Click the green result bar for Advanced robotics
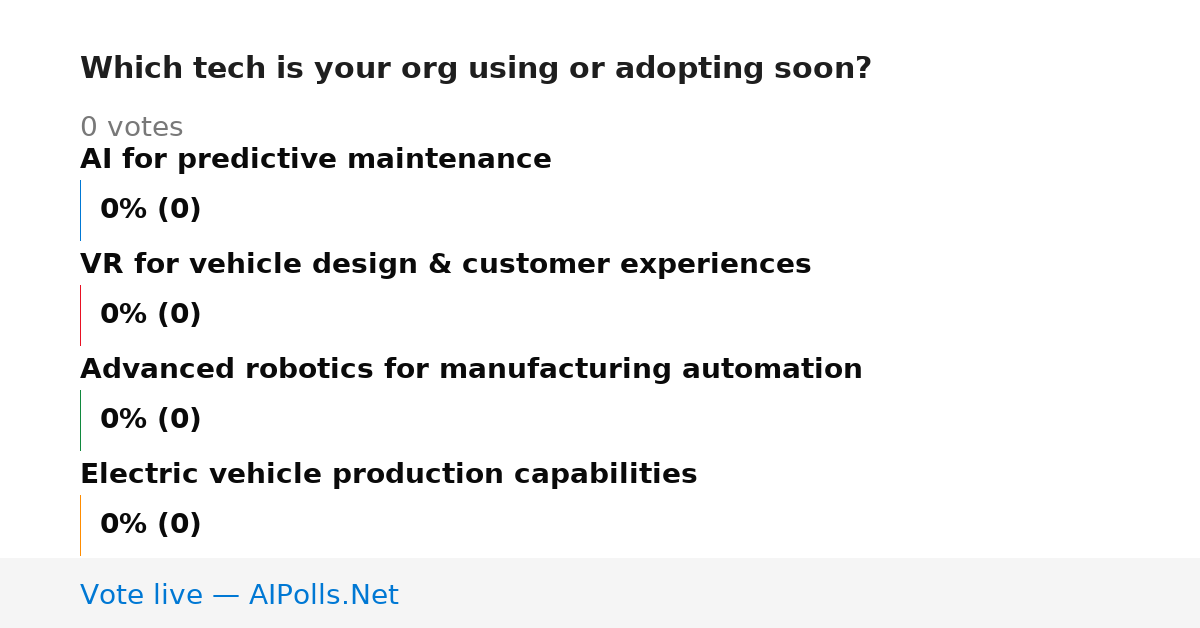The height and width of the screenshot is (628, 1200). pos(80,420)
